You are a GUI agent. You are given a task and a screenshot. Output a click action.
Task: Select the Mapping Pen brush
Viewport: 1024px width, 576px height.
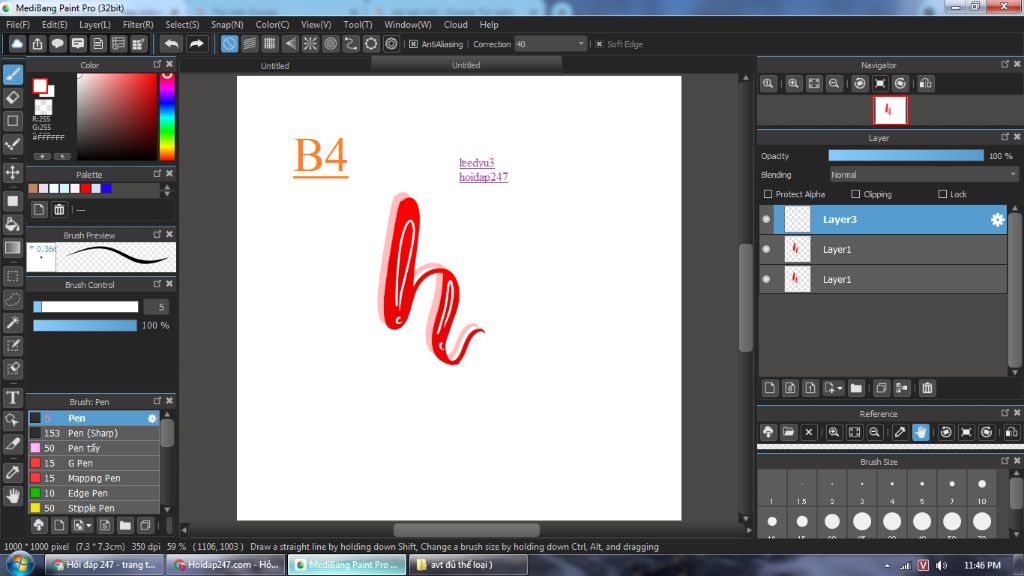coord(93,478)
